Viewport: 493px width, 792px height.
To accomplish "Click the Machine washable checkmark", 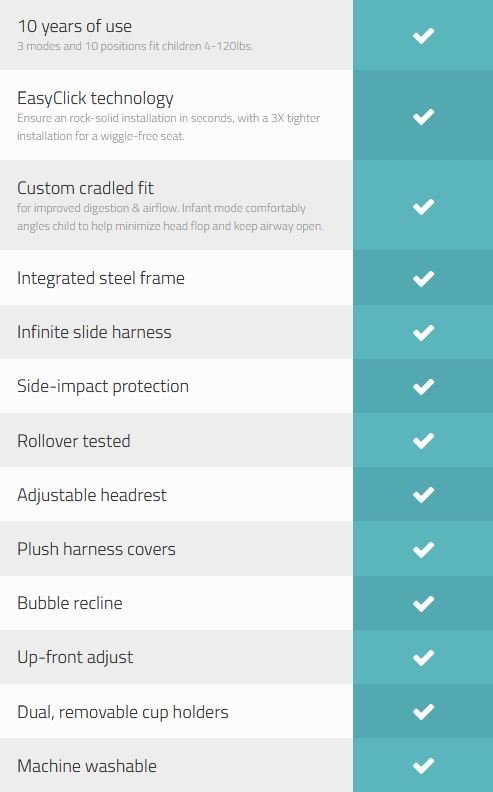I will [x=423, y=766].
